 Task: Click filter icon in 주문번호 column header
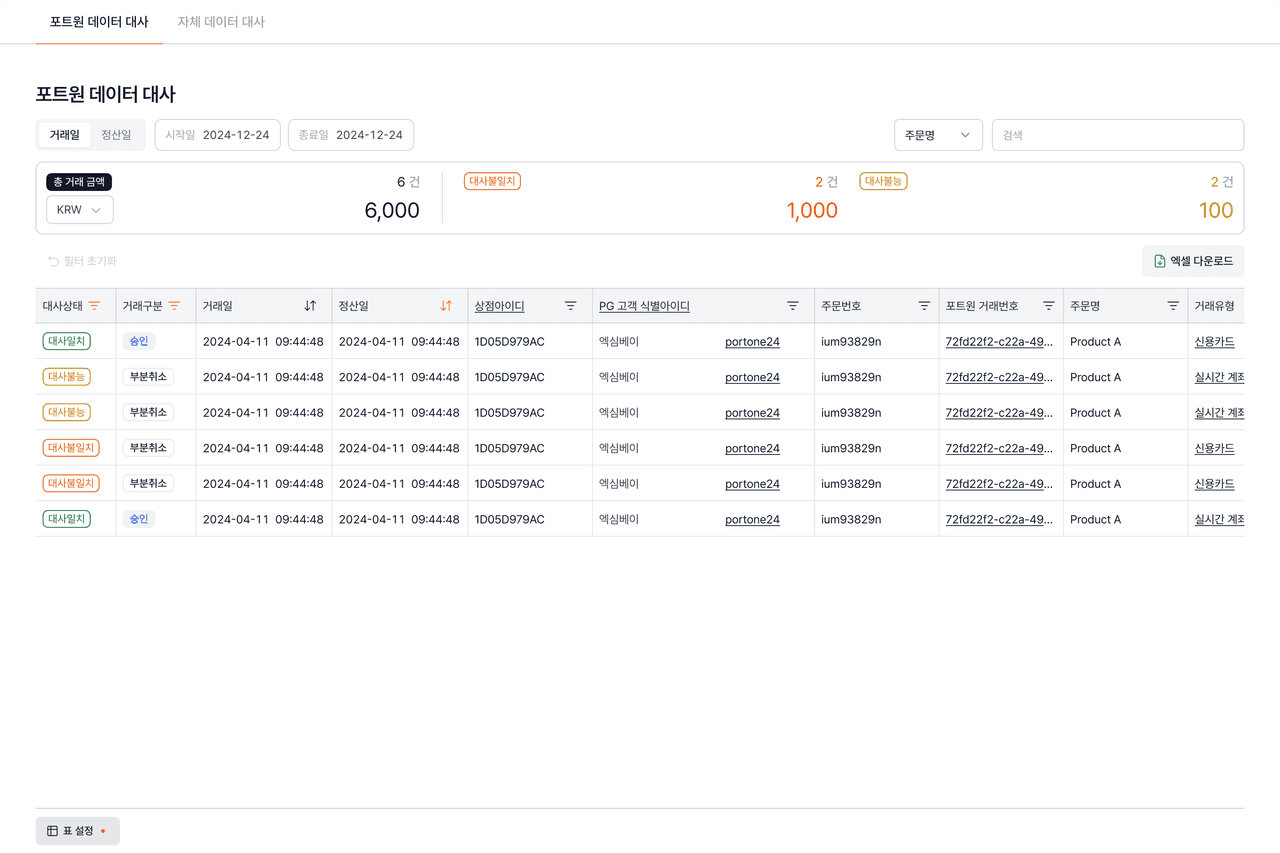point(924,306)
